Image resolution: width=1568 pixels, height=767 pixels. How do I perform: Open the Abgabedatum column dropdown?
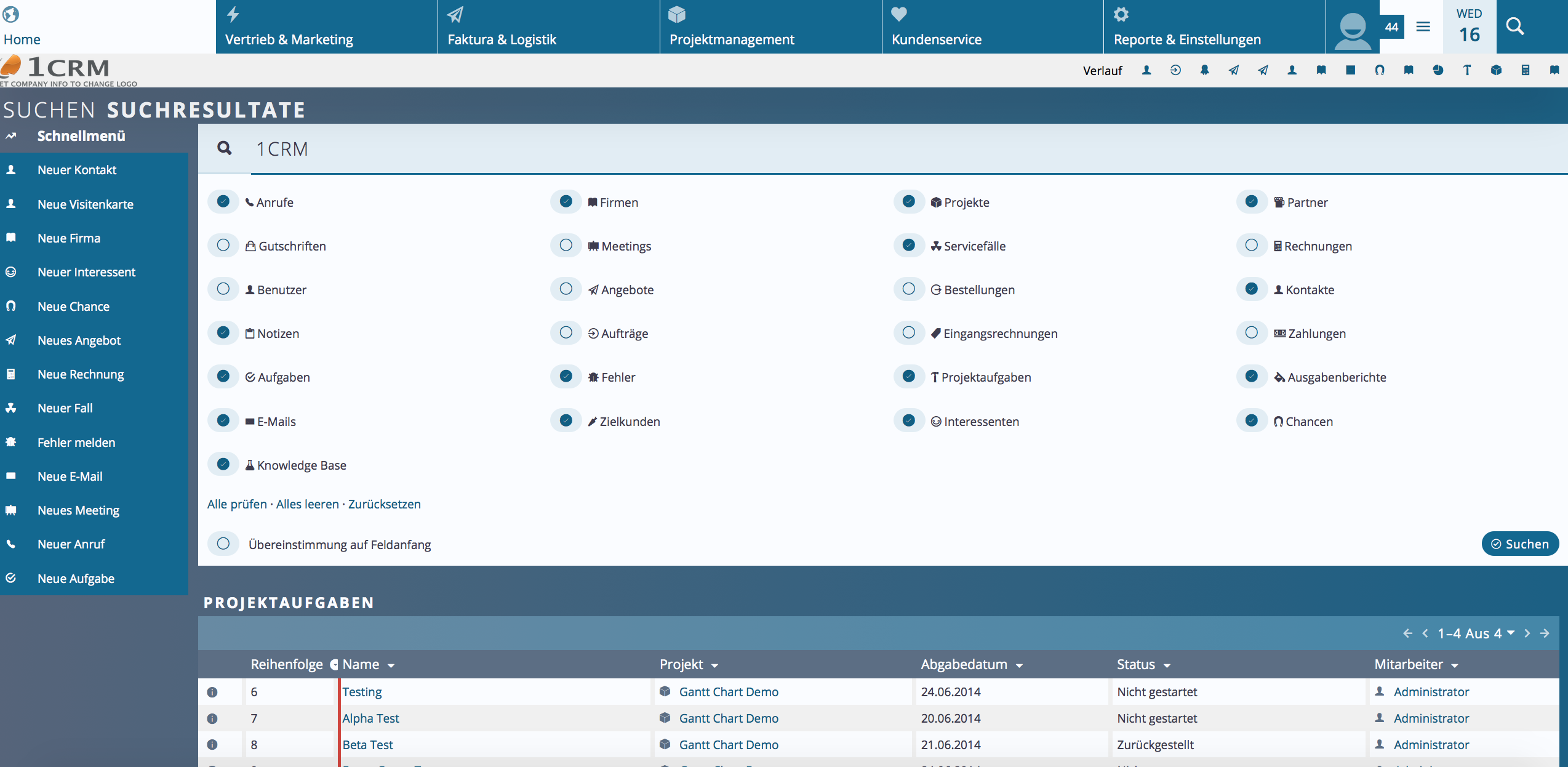(x=1019, y=665)
